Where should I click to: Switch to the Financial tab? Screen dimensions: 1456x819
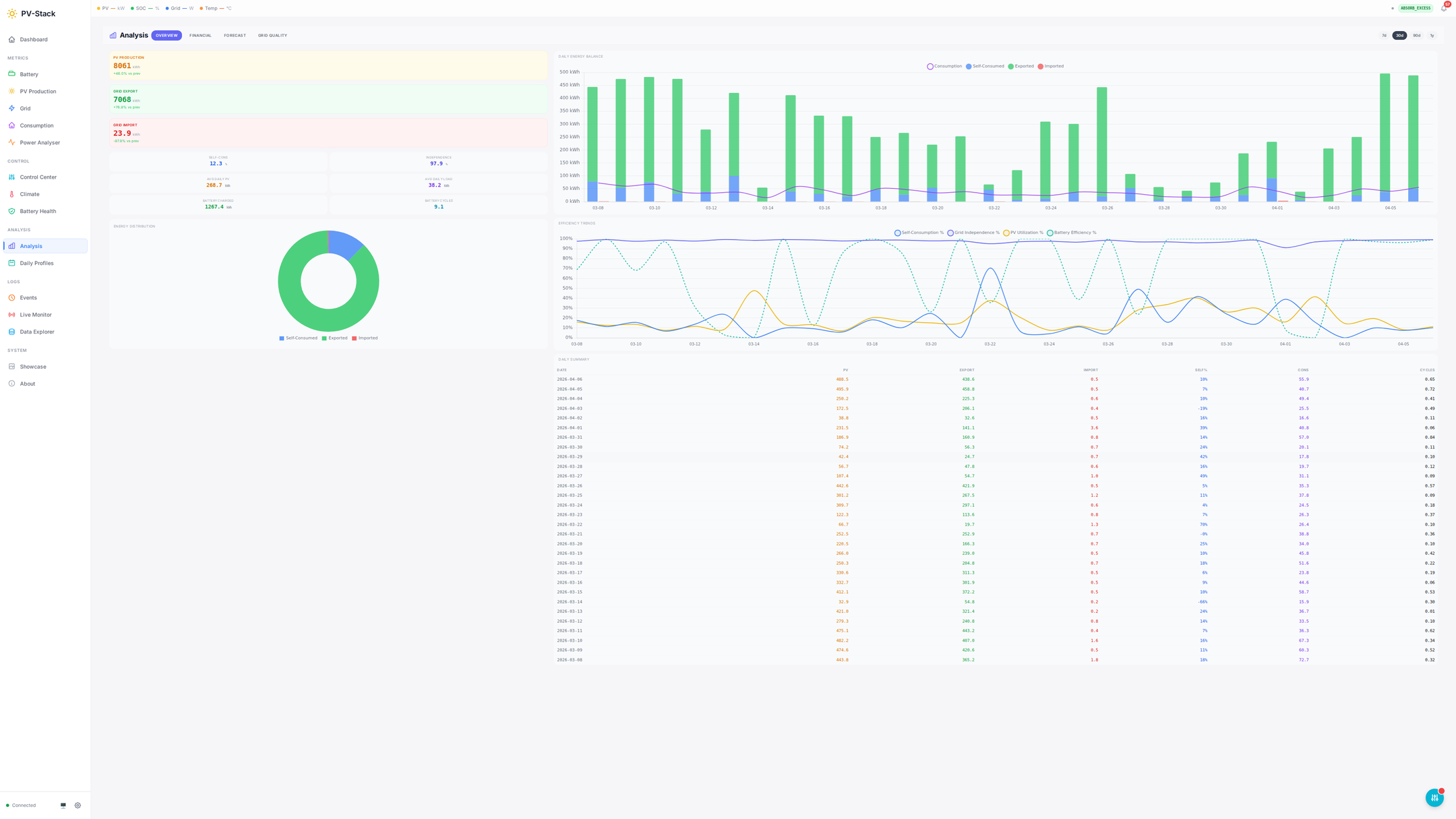tap(200, 36)
